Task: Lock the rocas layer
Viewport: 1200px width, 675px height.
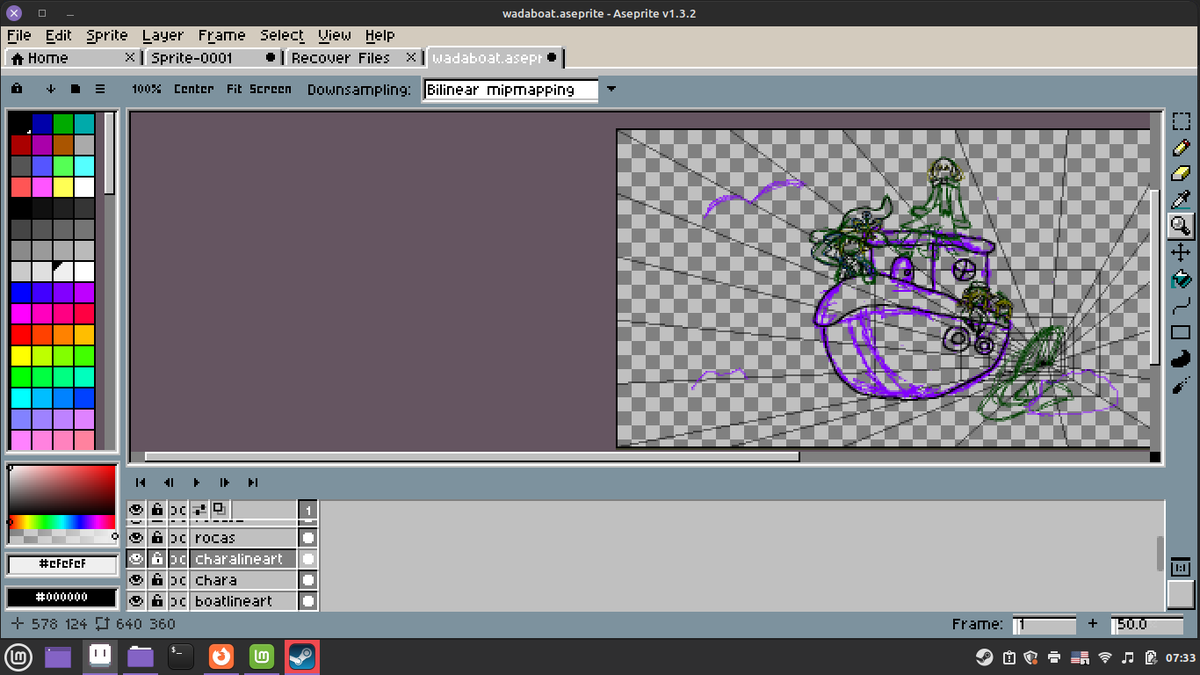Action: [157, 538]
